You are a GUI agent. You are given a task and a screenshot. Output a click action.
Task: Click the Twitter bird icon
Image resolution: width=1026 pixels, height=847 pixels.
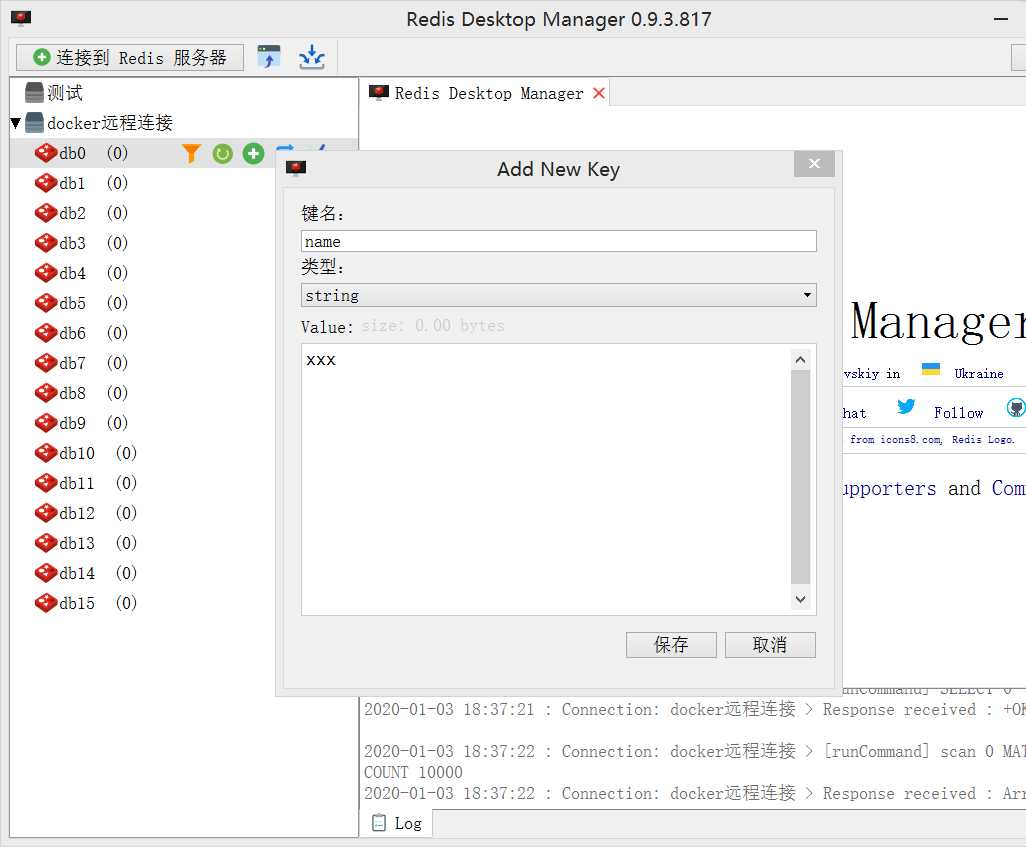click(x=906, y=406)
